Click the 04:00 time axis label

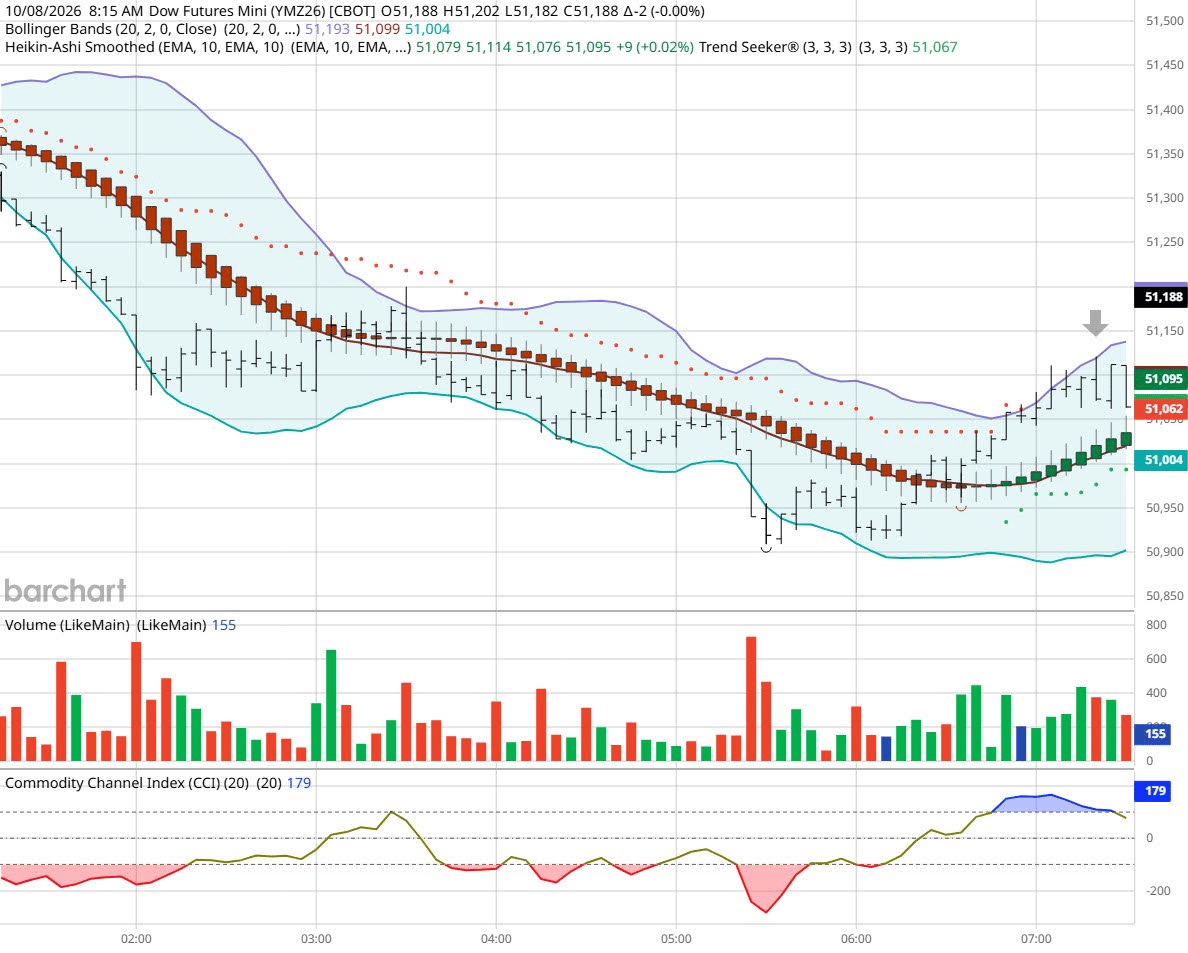(496, 939)
